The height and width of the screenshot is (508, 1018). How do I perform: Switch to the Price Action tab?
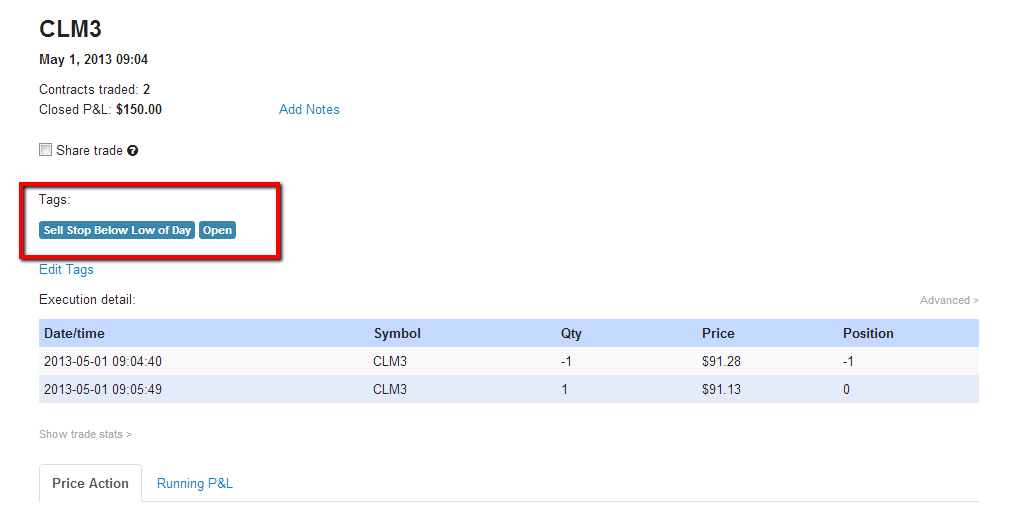pos(90,483)
